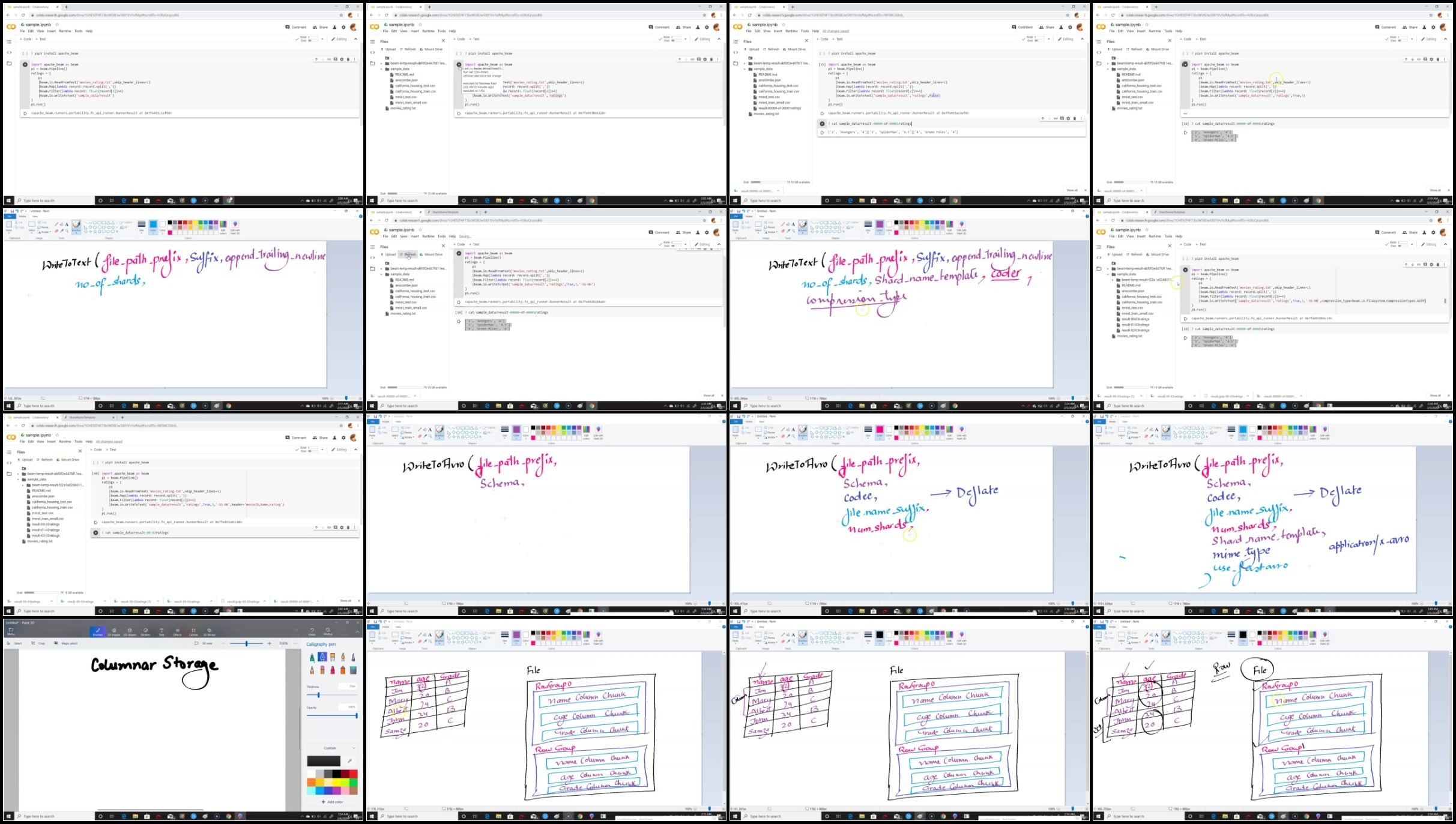Zoom out with Paint 3D minus icon
The height and width of the screenshot is (824, 1456).
tap(223, 643)
